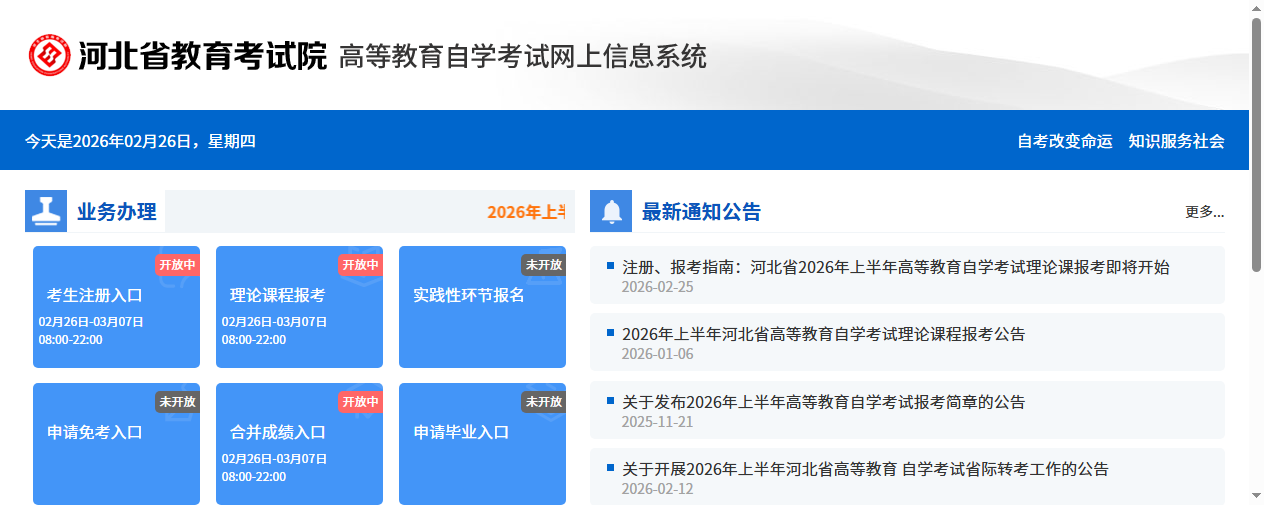
Task: Open the 理论课程报考 tile
Action: (x=278, y=296)
